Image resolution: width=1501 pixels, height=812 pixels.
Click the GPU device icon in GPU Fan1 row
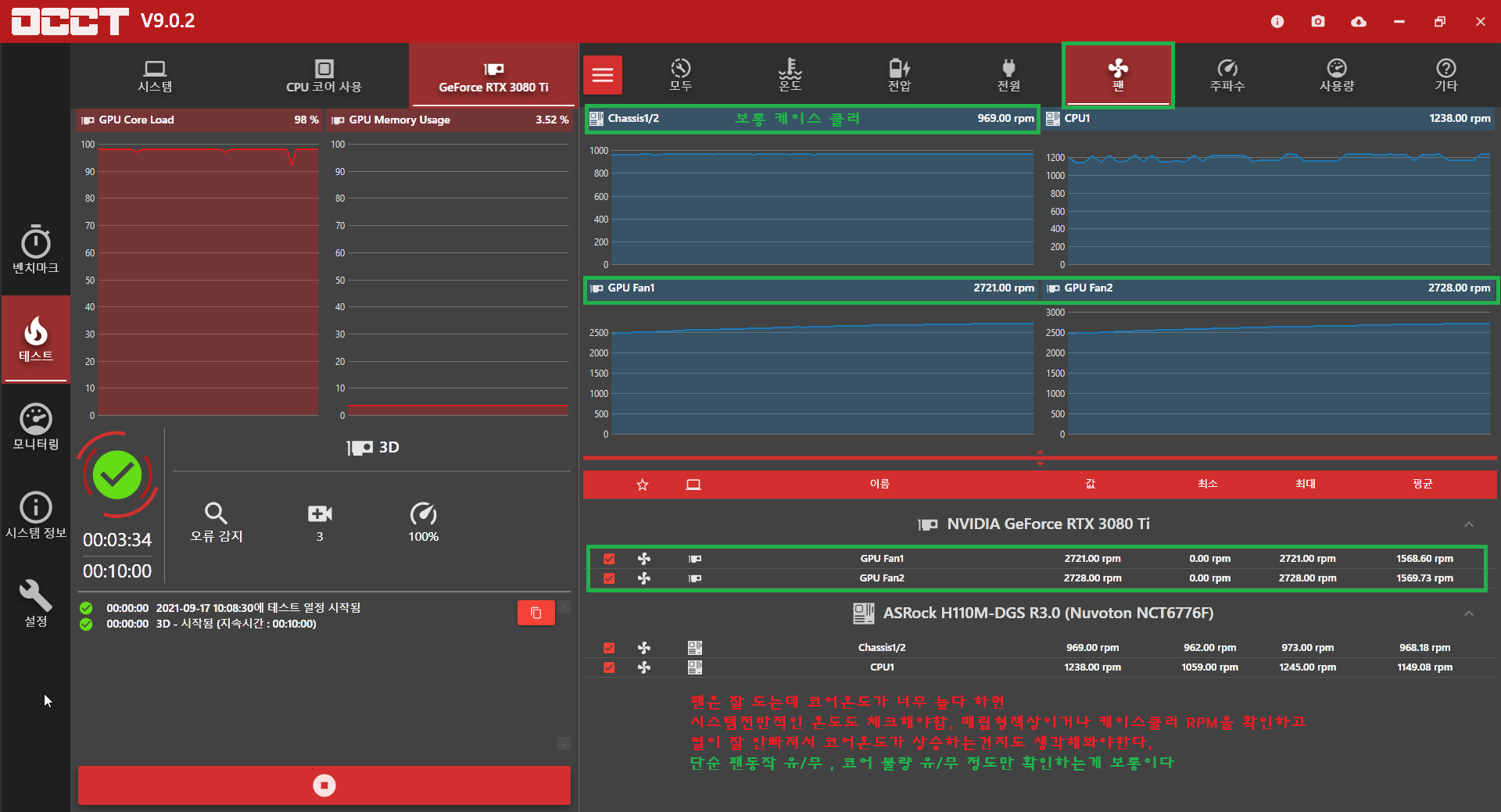(x=694, y=559)
